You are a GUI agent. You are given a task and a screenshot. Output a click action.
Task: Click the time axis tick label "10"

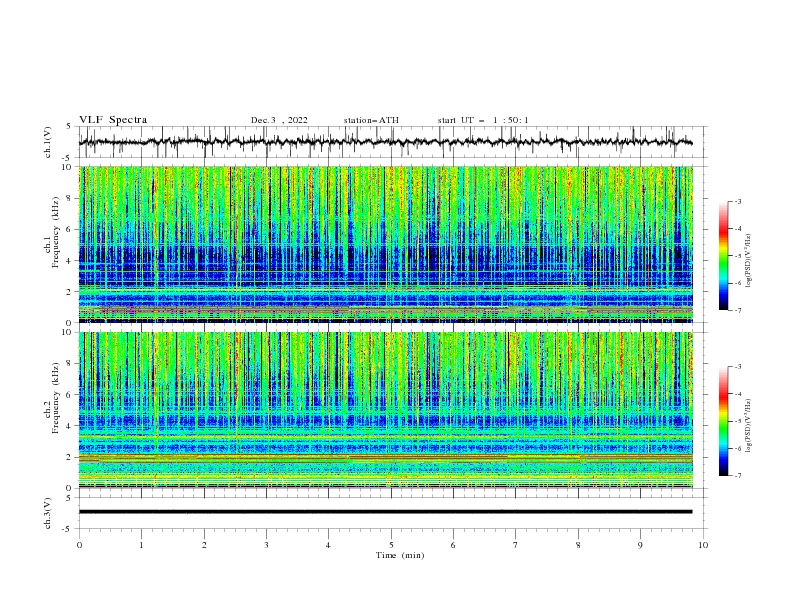pyautogui.click(x=703, y=545)
